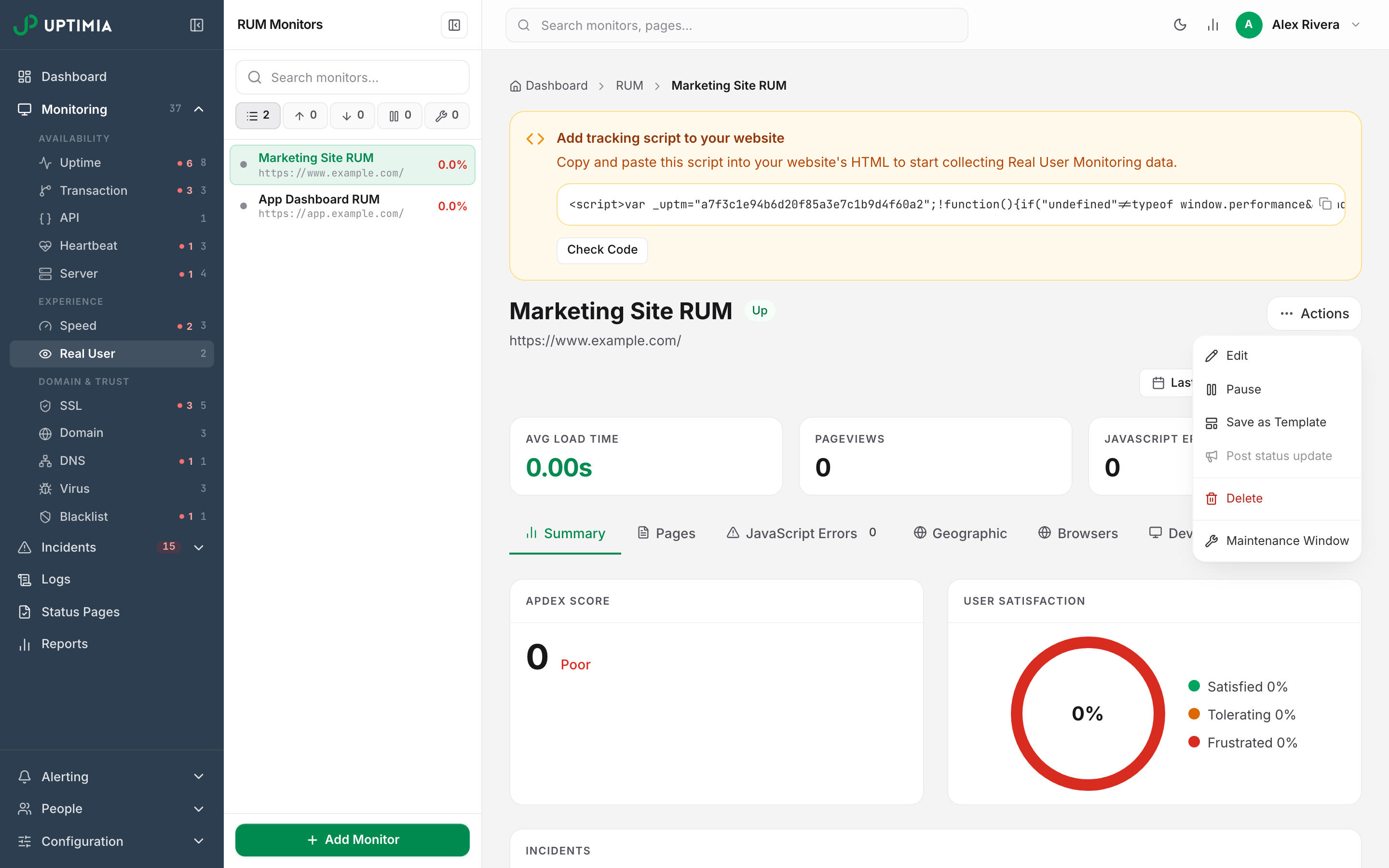Screen dimensions: 1389x868
Task: Switch to the Geographic tab
Action: point(960,533)
